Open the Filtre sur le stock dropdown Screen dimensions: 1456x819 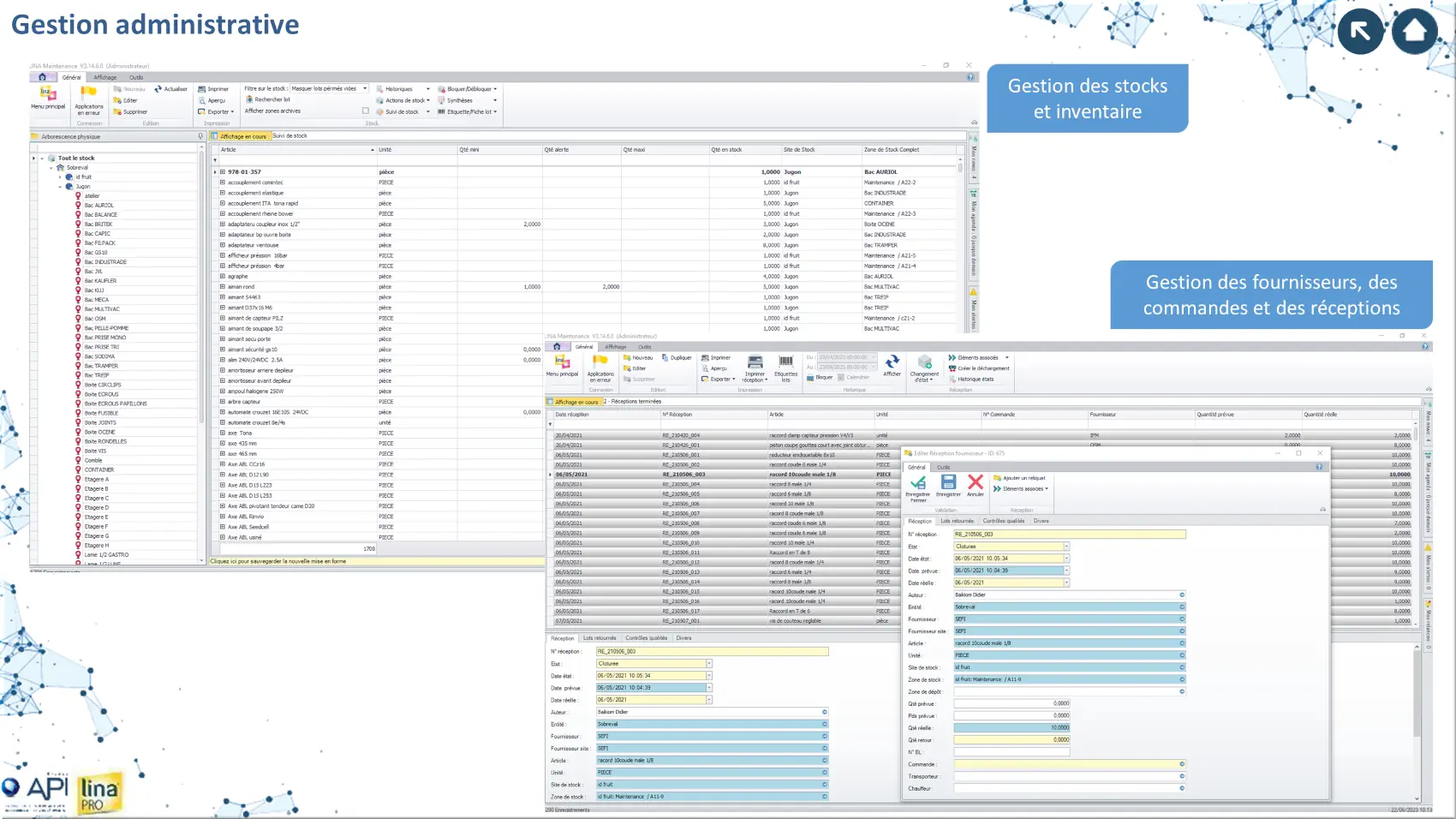tap(365, 88)
